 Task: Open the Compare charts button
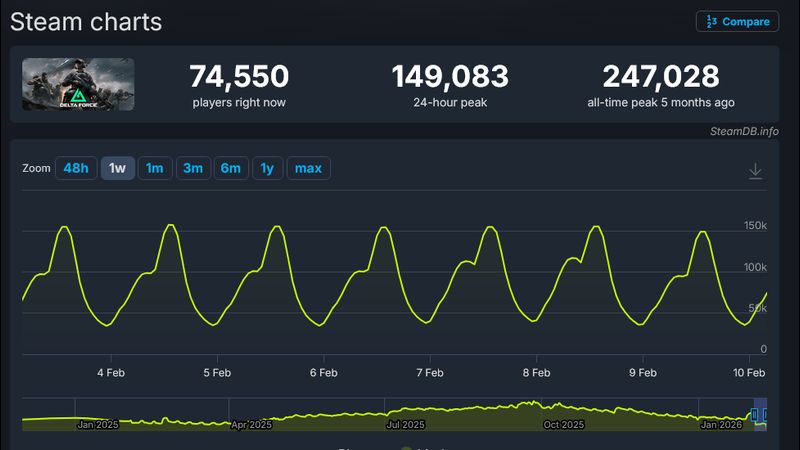click(x=737, y=21)
